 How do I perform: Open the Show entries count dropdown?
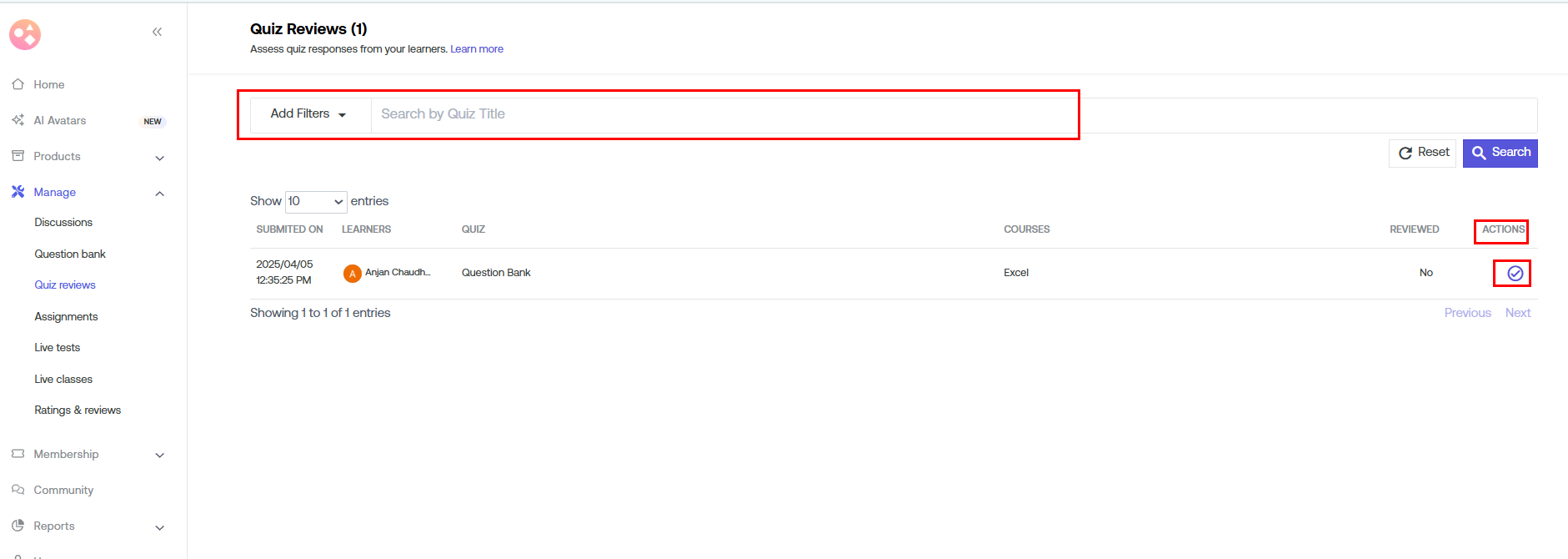tap(316, 201)
